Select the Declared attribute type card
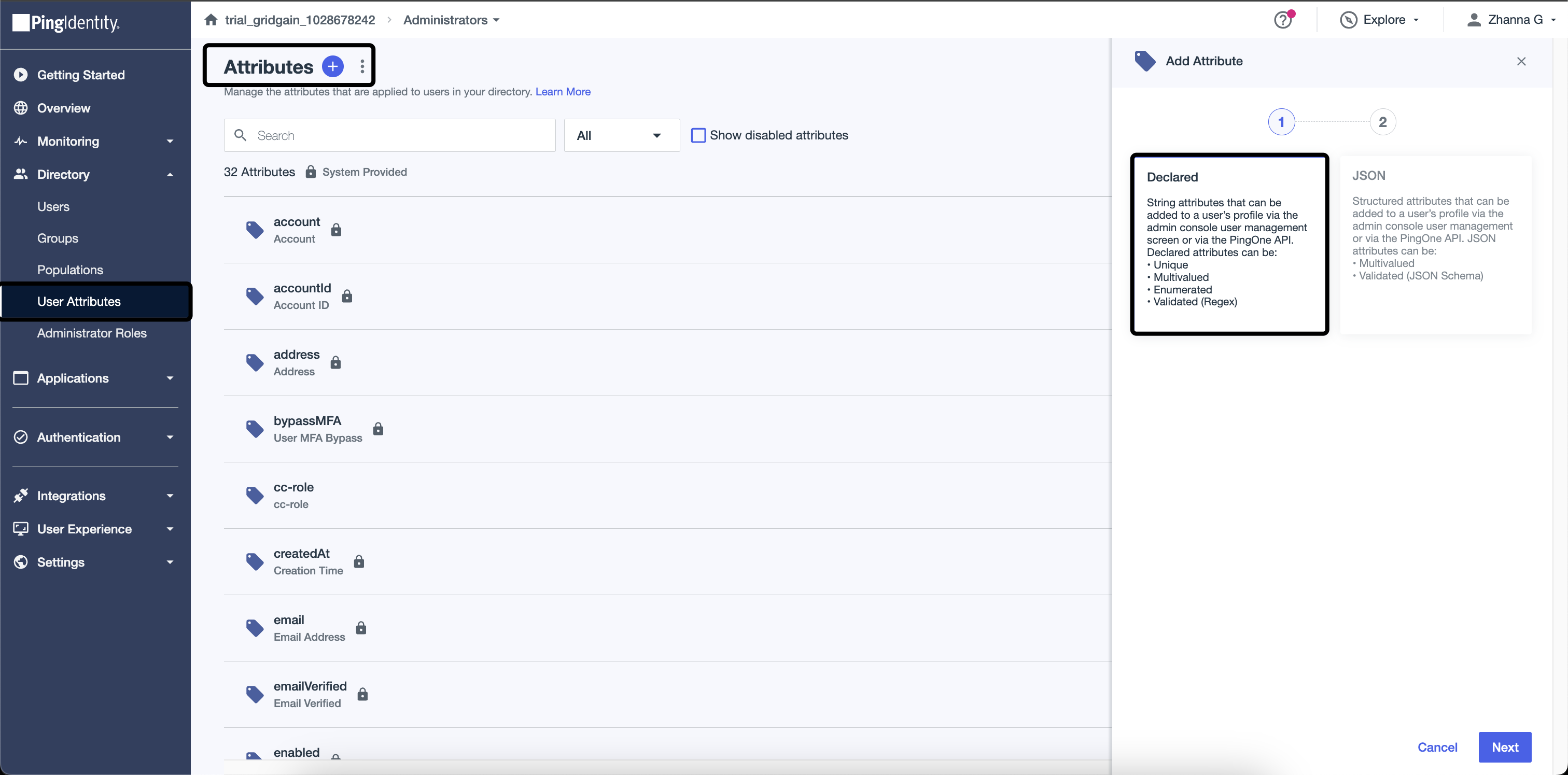Image resolution: width=1568 pixels, height=775 pixels. tap(1229, 244)
